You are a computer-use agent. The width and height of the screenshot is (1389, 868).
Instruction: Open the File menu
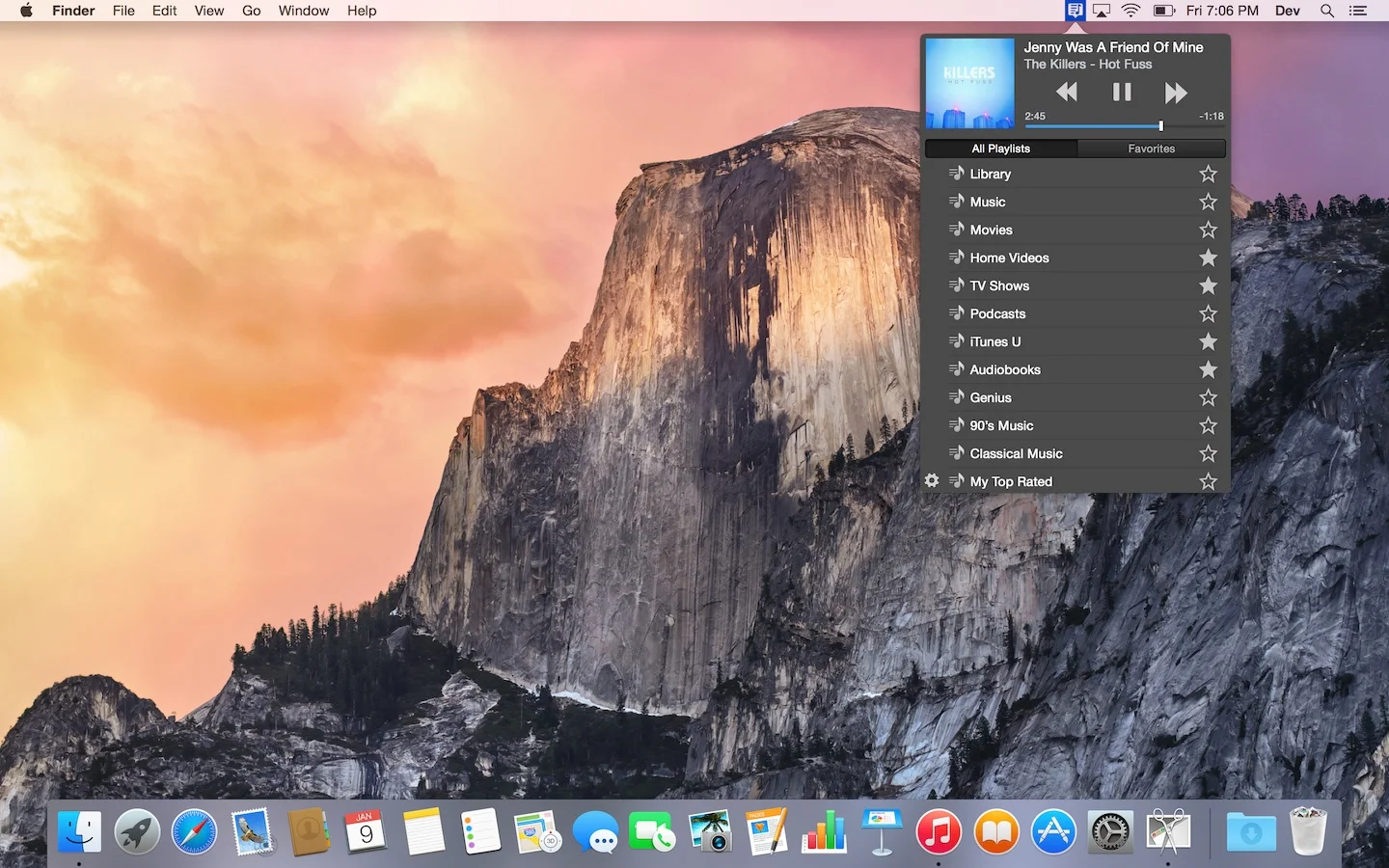[123, 11]
